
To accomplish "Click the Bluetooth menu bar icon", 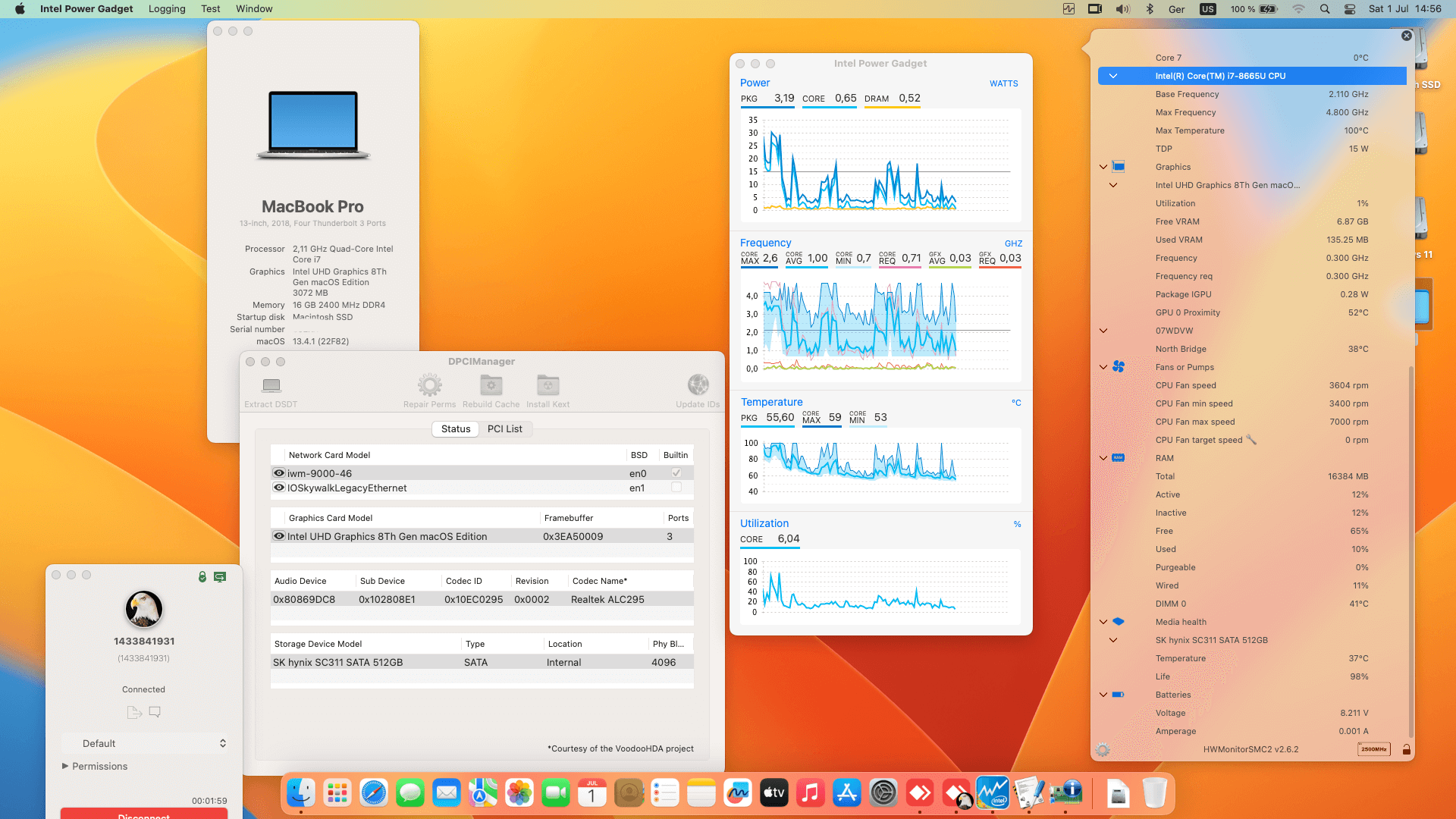I will (1150, 9).
